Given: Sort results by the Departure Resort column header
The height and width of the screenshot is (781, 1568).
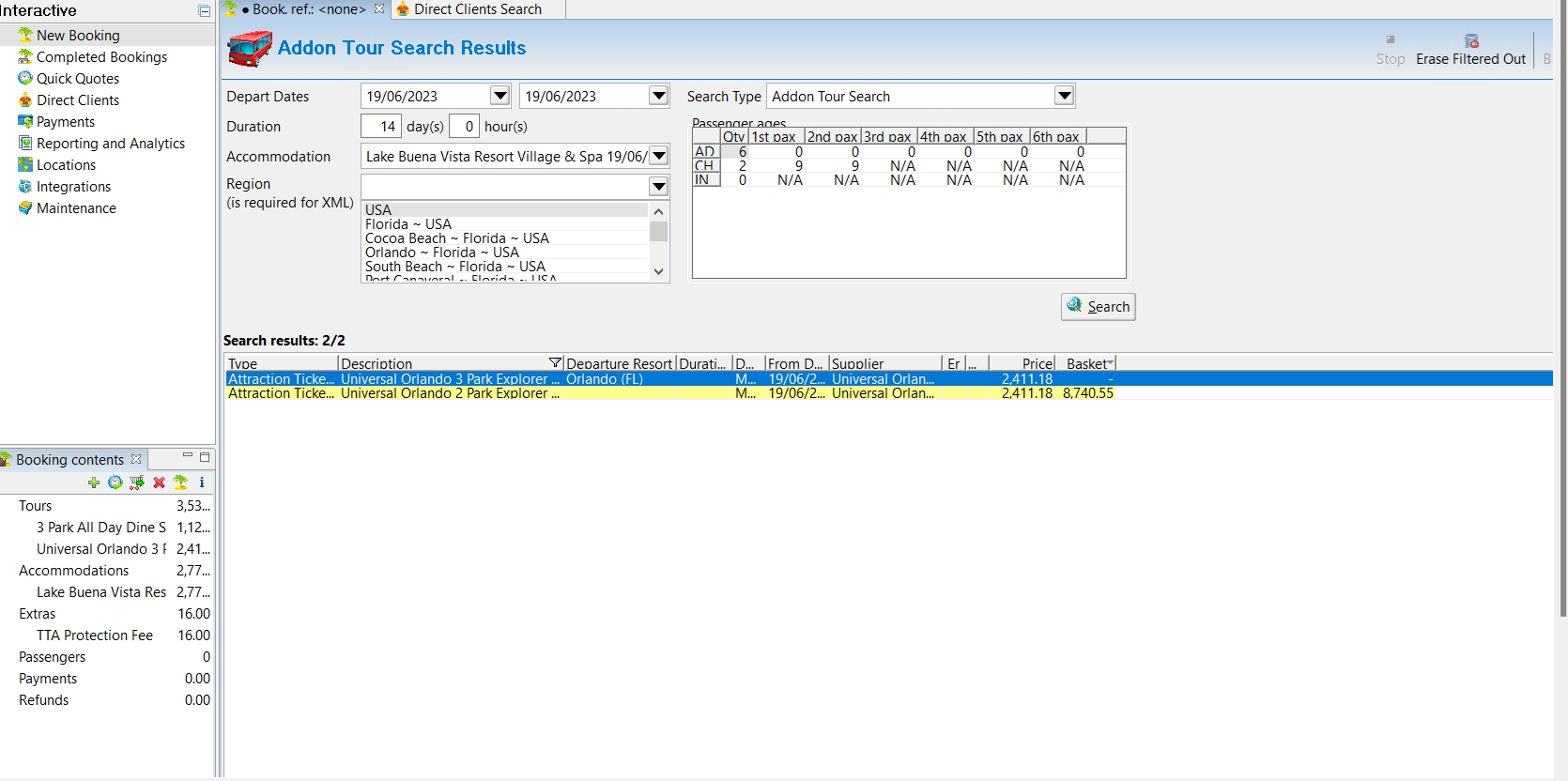Looking at the screenshot, I should pyautogui.click(x=620, y=363).
